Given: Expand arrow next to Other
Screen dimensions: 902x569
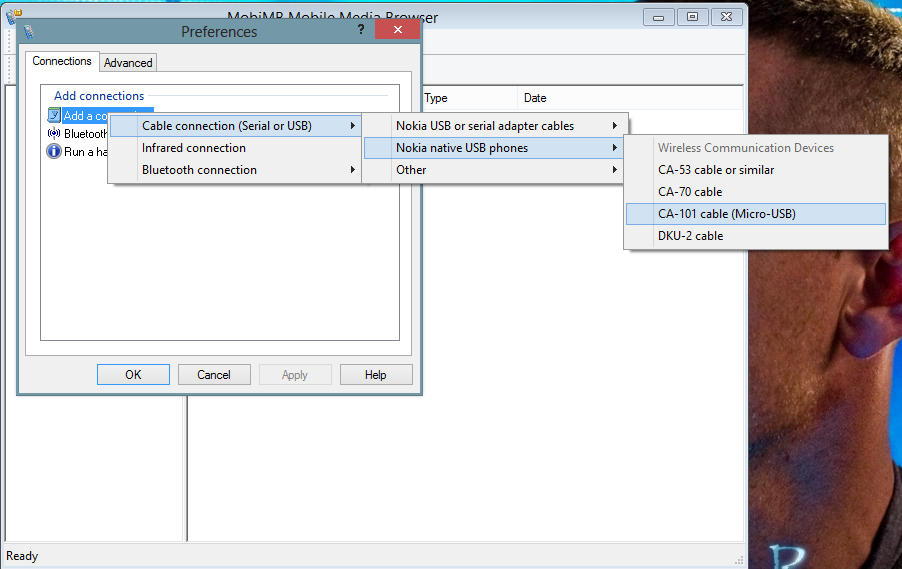Looking at the screenshot, I should [614, 170].
